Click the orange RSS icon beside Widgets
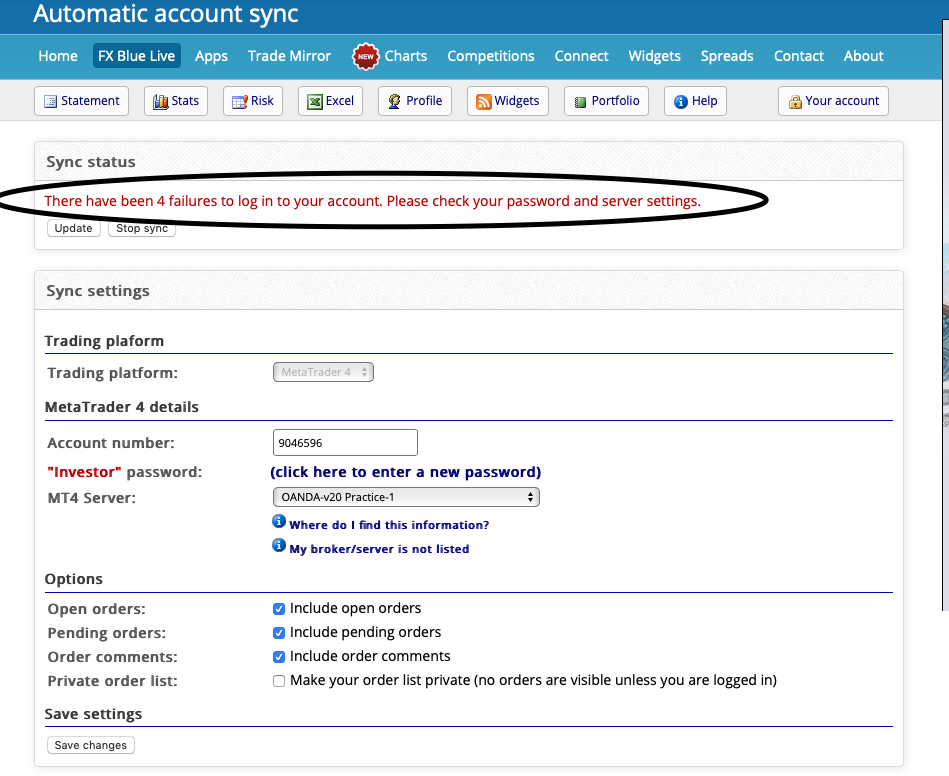Image resolution: width=949 pixels, height=776 pixels. point(484,102)
